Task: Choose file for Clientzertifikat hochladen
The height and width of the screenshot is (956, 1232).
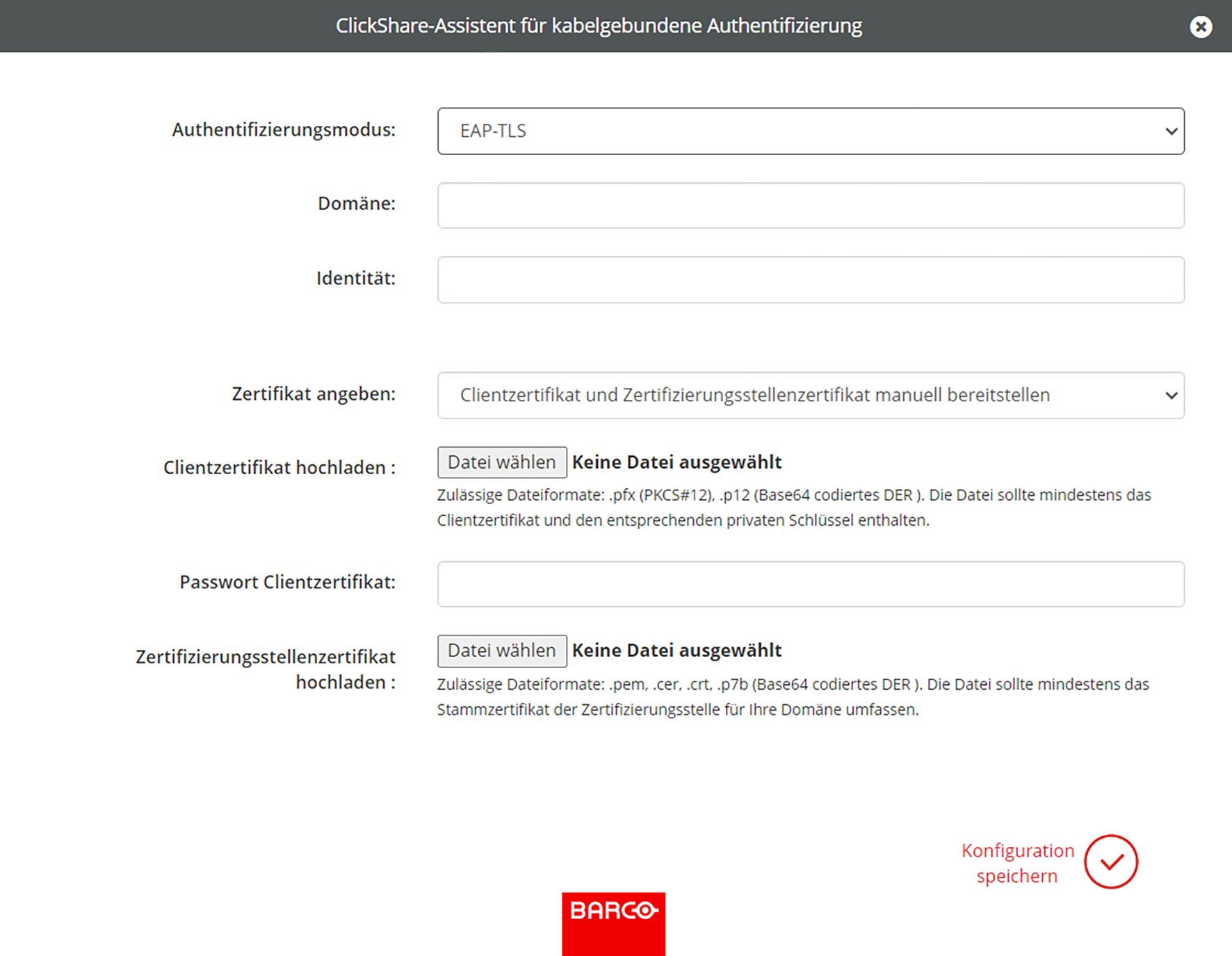Action: tap(502, 462)
